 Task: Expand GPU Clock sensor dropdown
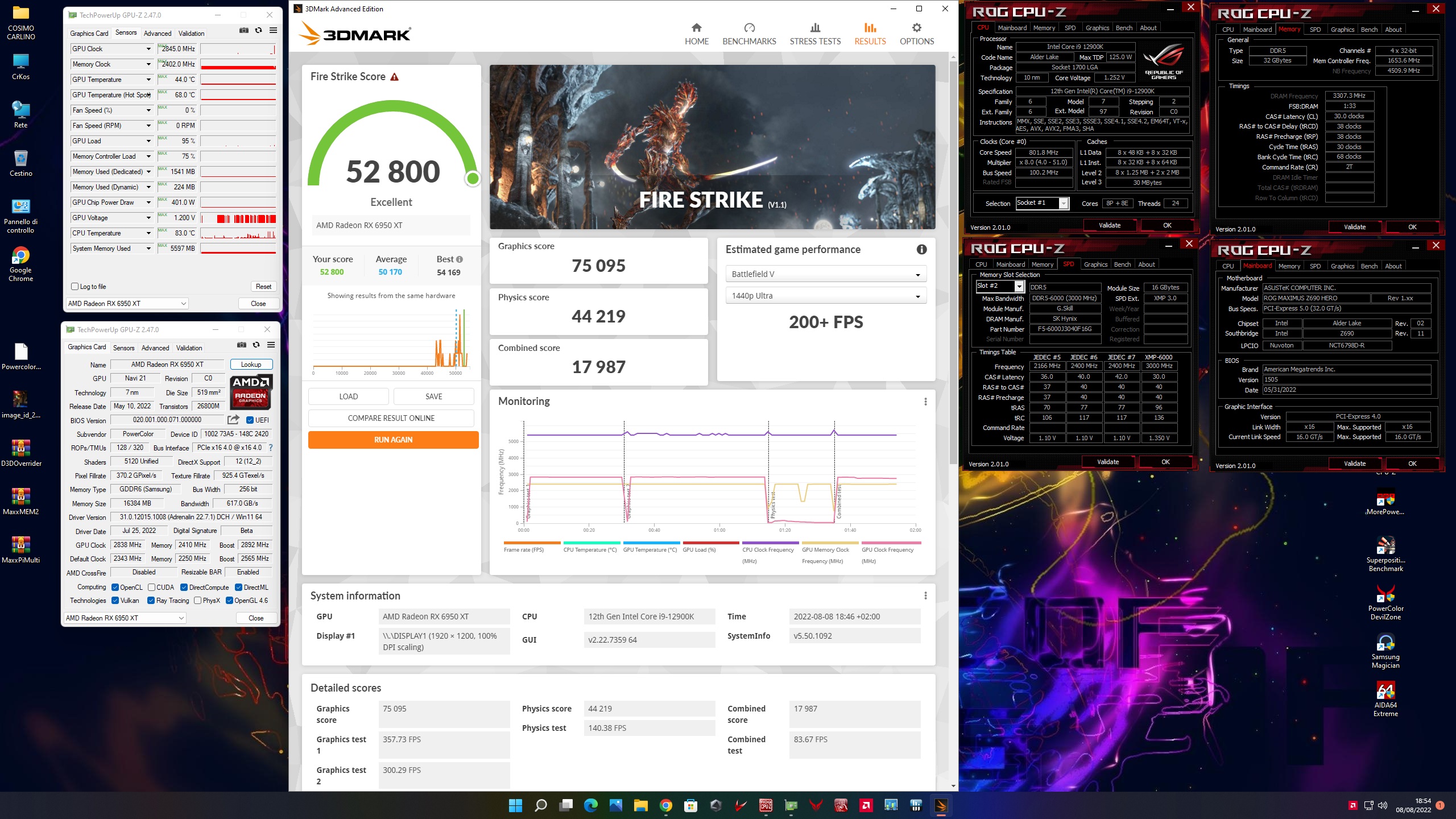[x=148, y=49]
